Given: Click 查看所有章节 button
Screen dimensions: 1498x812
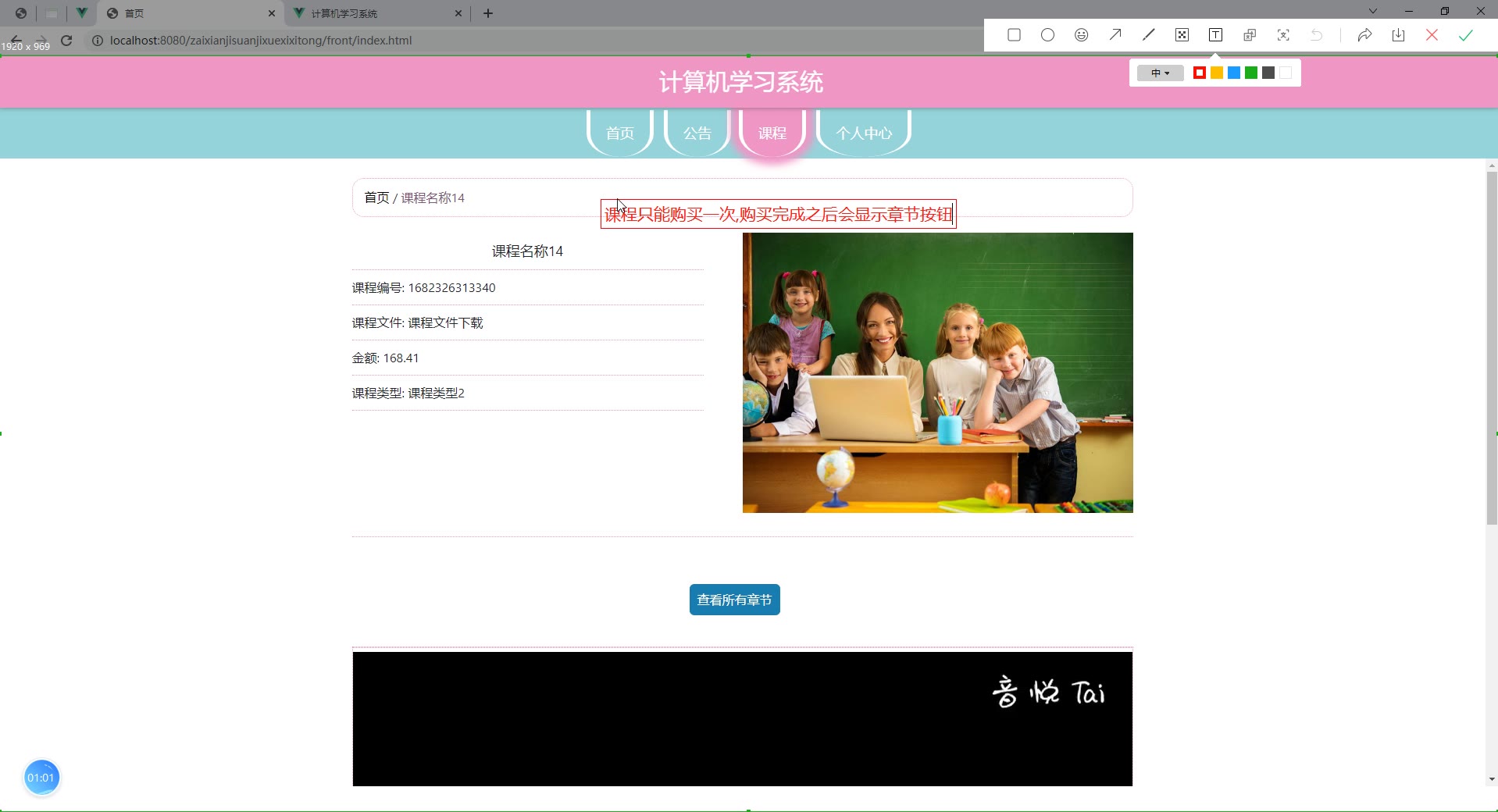Looking at the screenshot, I should coord(734,600).
